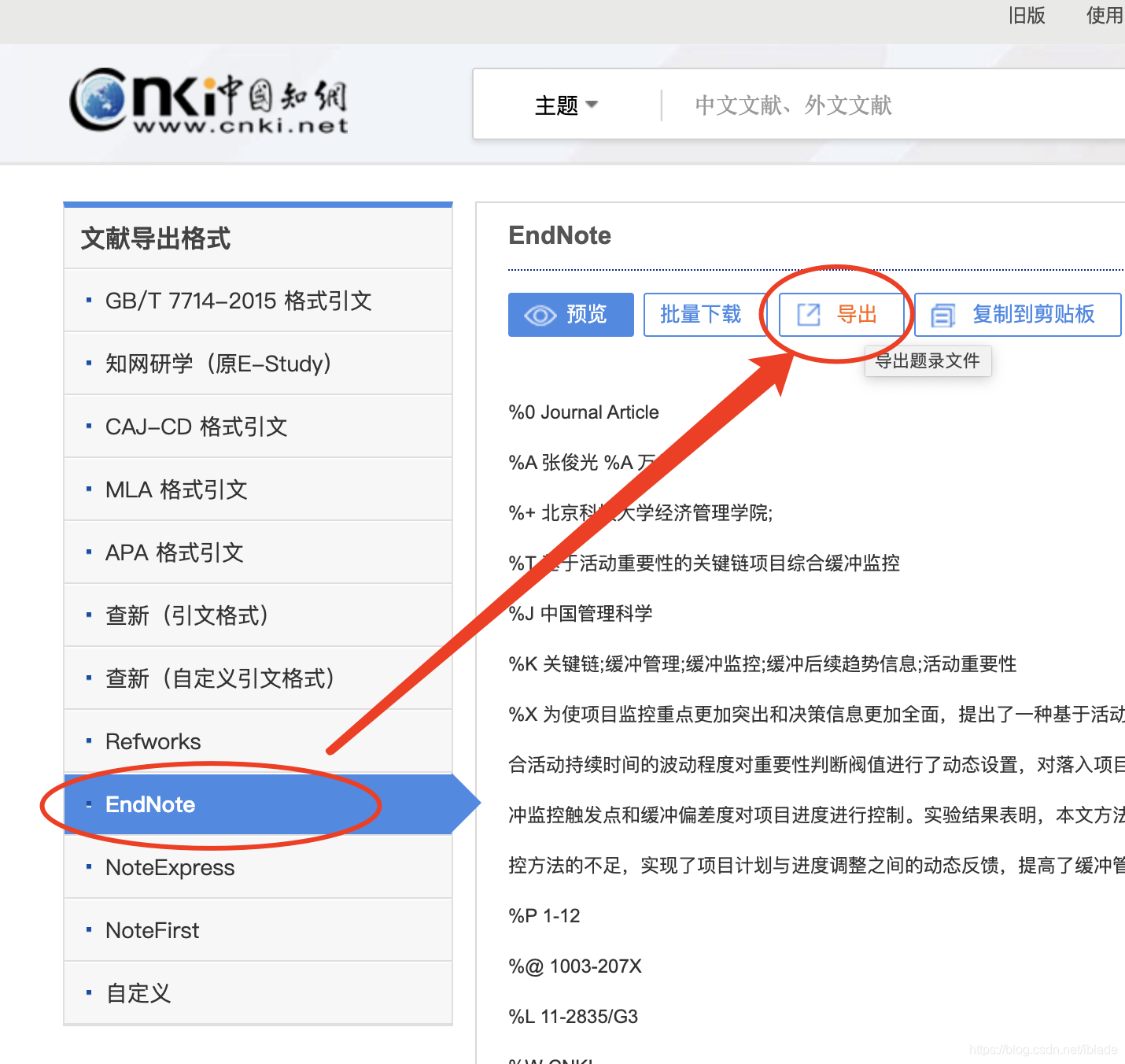
Task: Click the CNKI logo
Action: point(209,102)
